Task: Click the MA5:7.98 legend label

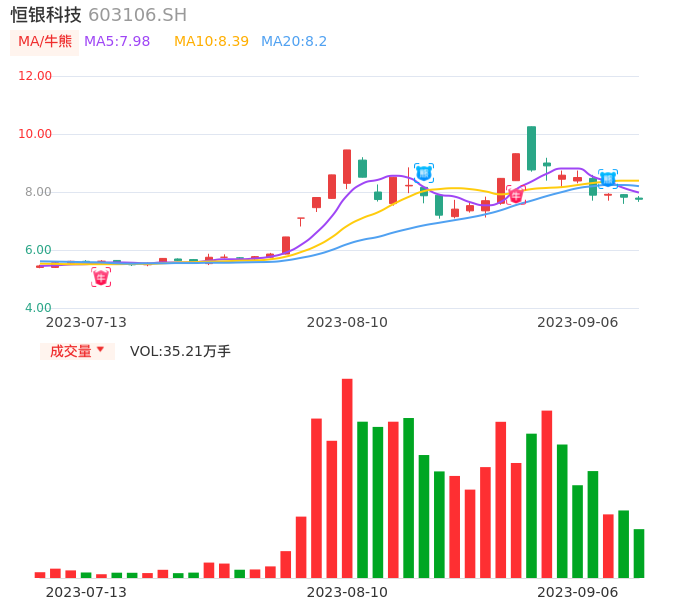Action: click(x=117, y=42)
